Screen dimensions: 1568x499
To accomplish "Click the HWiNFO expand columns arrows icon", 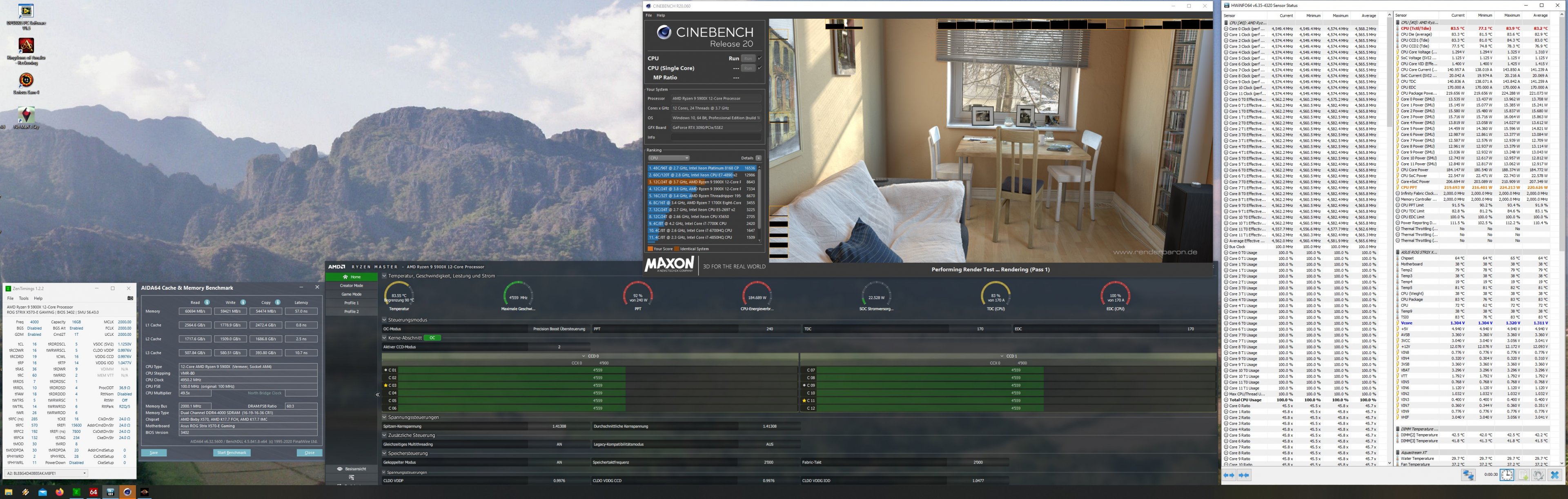I will 1229,475.
